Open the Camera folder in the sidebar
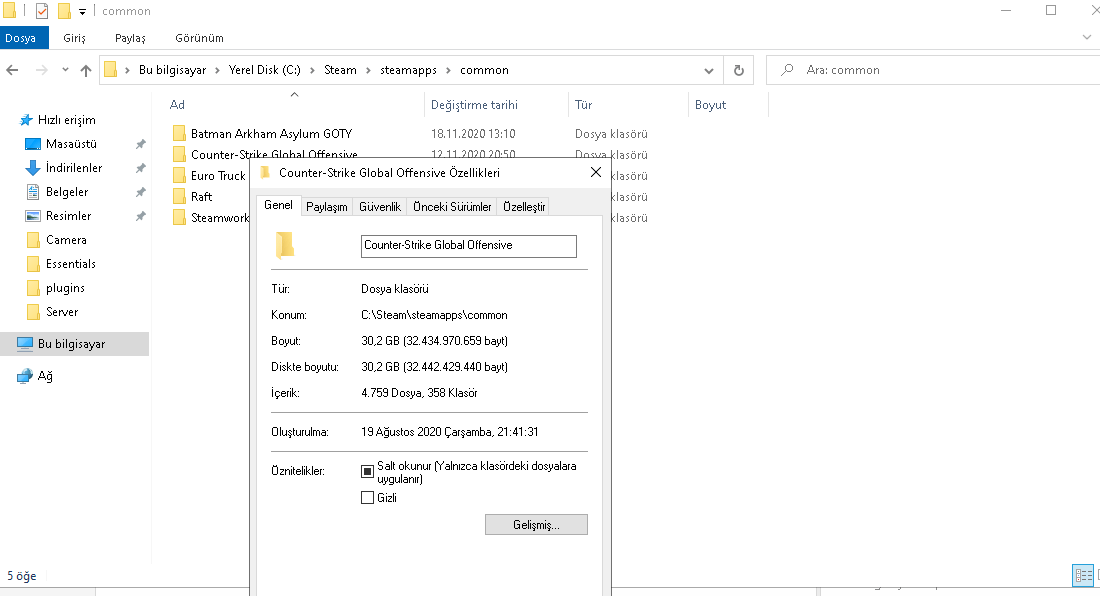This screenshot has height=596, width=1100. [66, 240]
